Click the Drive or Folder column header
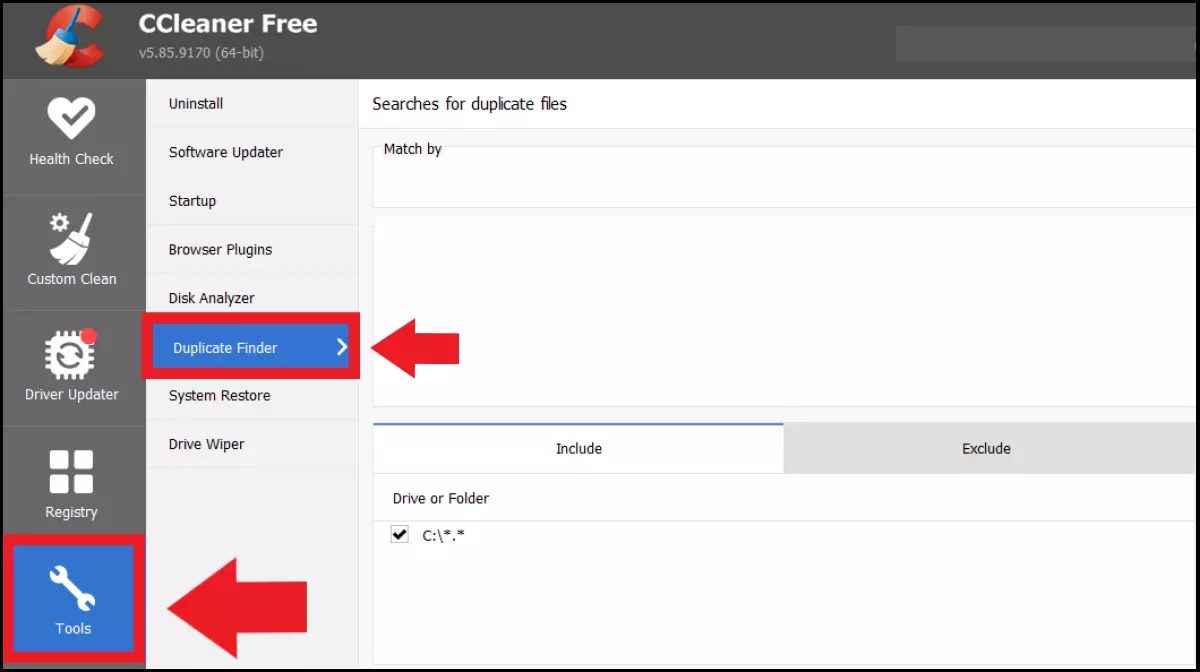 click(441, 498)
